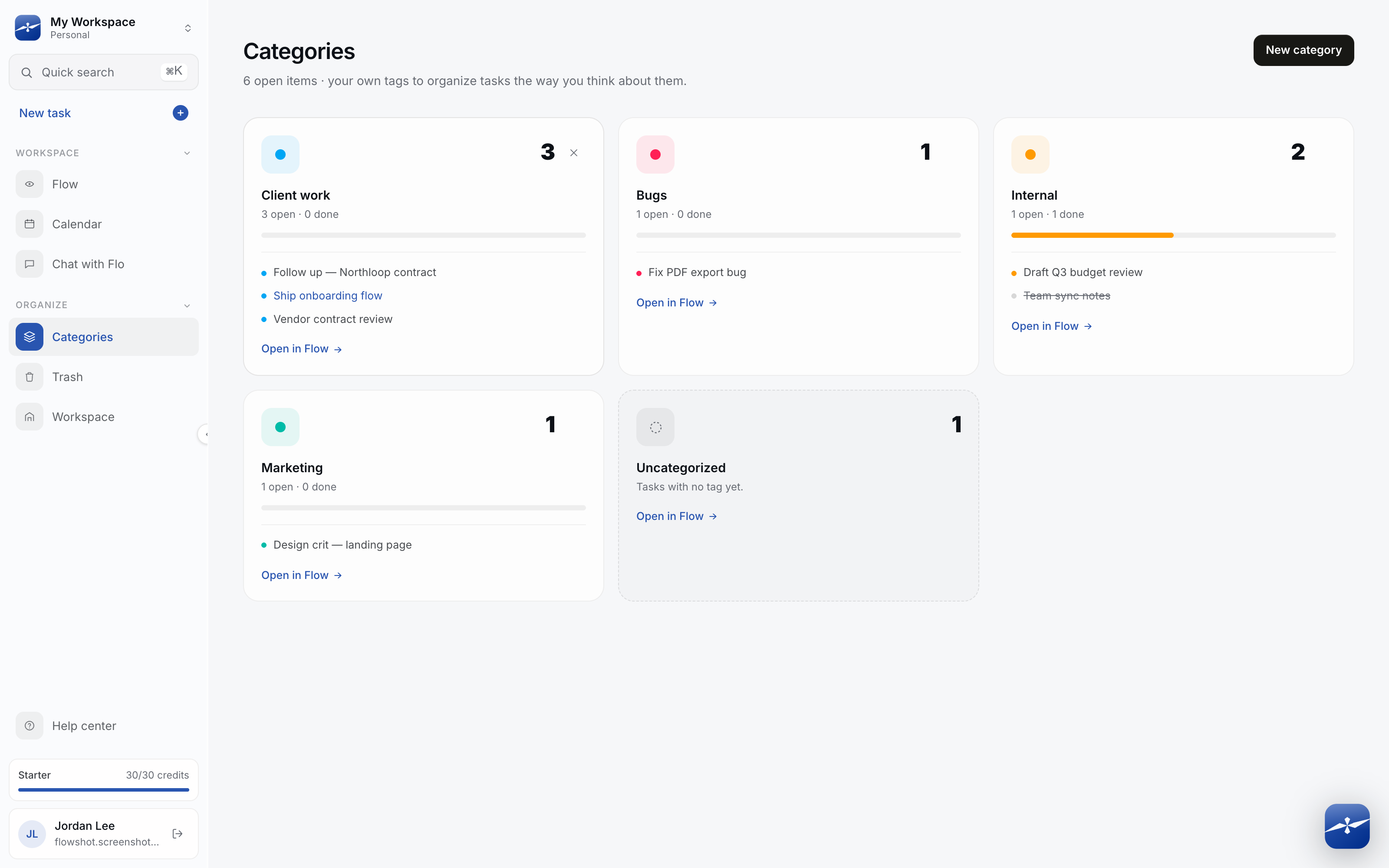The height and width of the screenshot is (868, 1389).
Task: Click Open in Flow under Uncategorized
Action: click(677, 516)
